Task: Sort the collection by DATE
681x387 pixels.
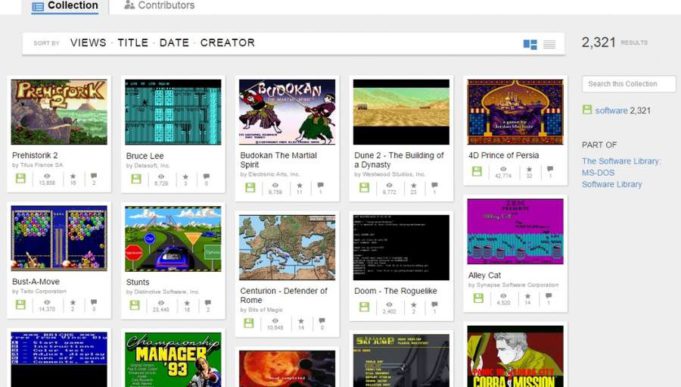Action: click(x=174, y=43)
